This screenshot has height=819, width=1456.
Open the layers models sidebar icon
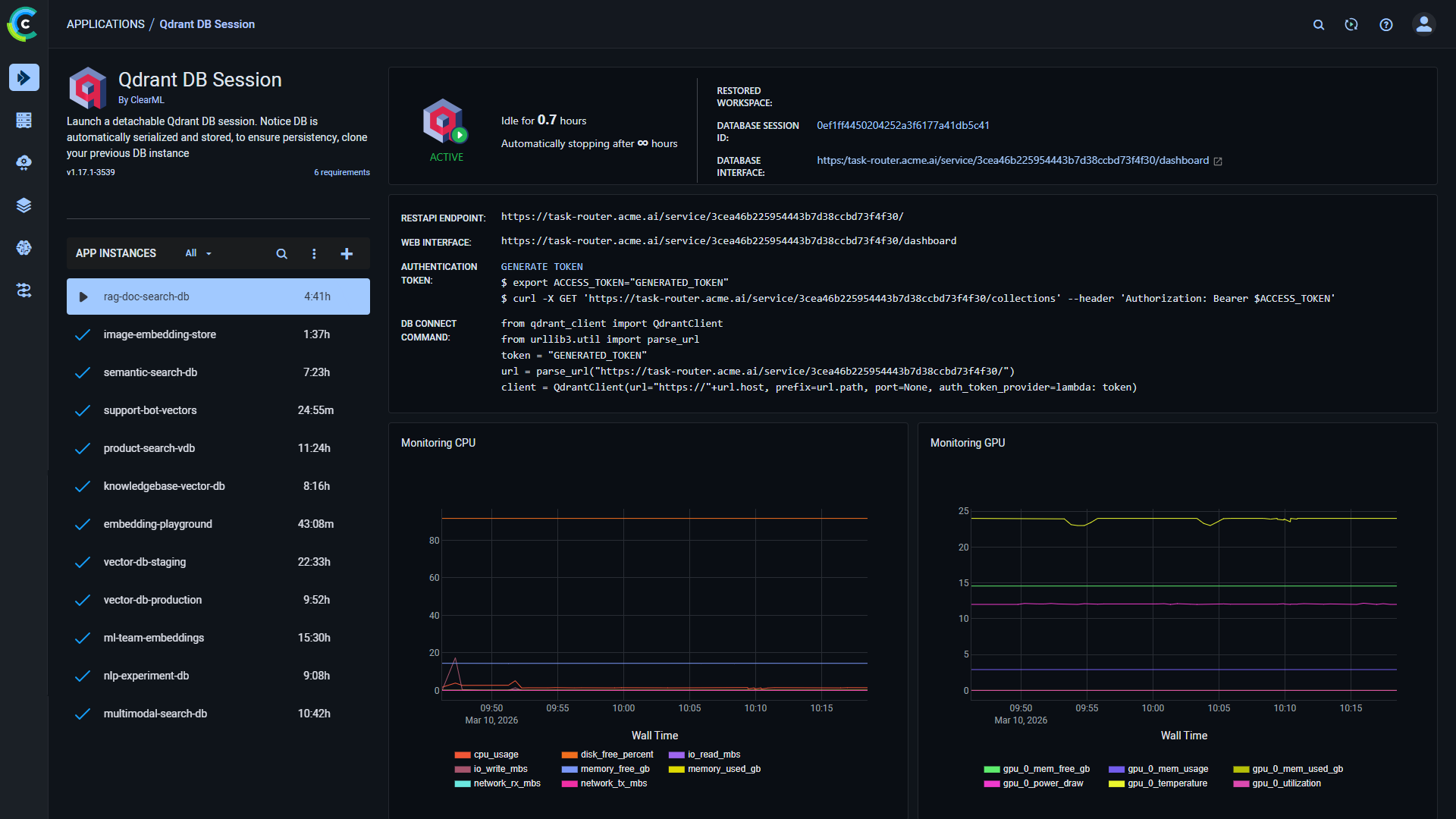(24, 205)
